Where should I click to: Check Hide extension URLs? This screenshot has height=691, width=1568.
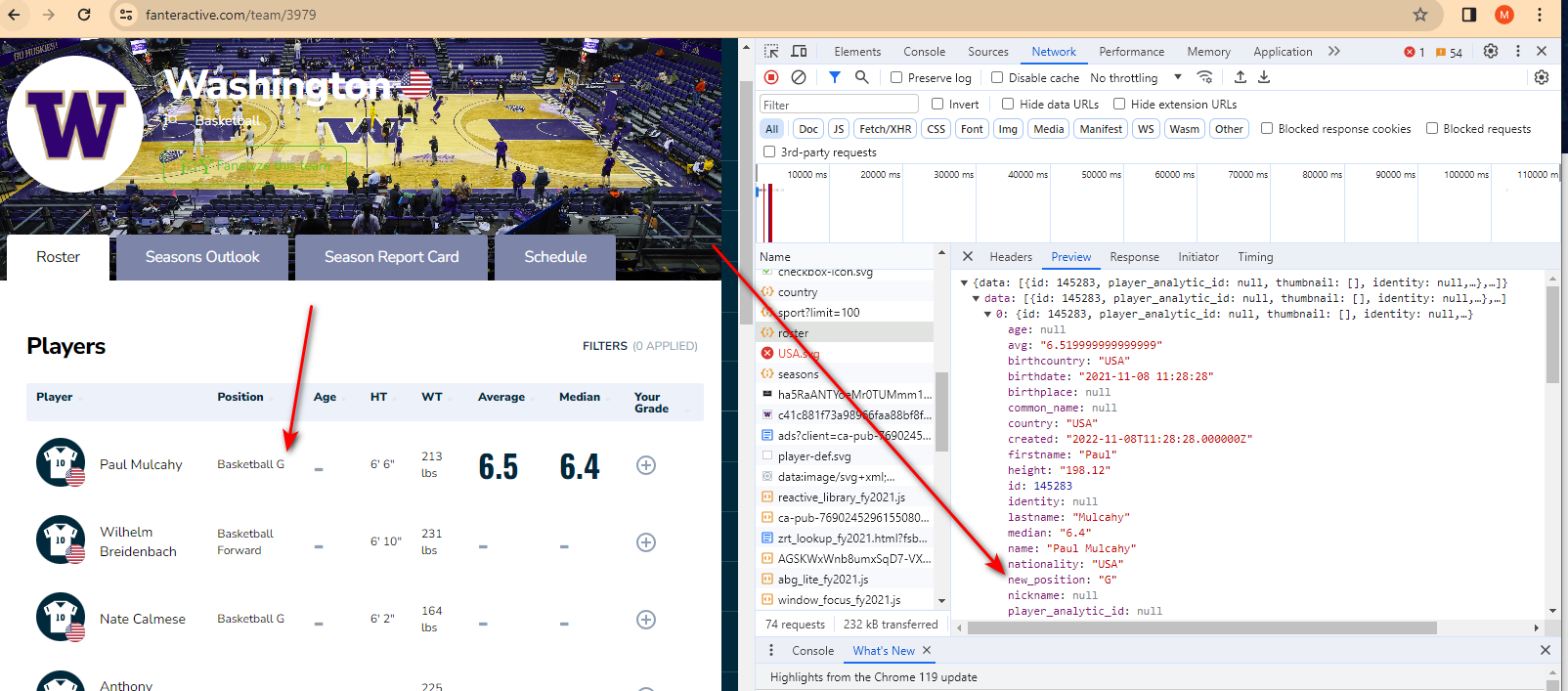pos(1119,104)
